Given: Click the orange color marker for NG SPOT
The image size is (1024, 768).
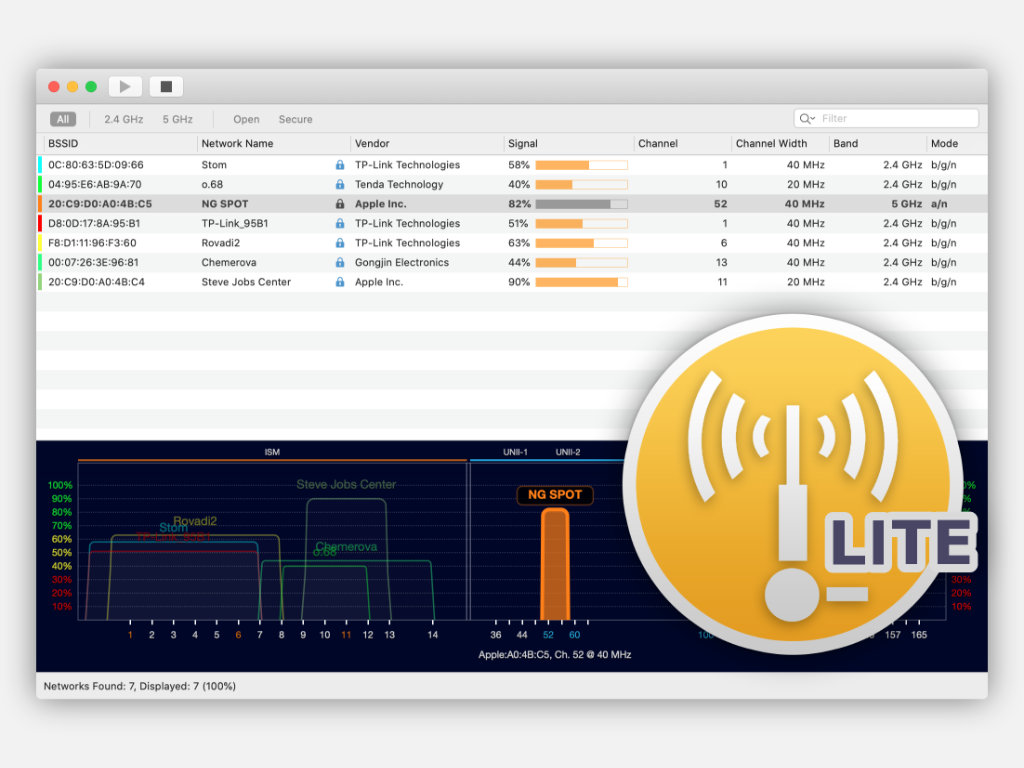Looking at the screenshot, I should (x=40, y=204).
